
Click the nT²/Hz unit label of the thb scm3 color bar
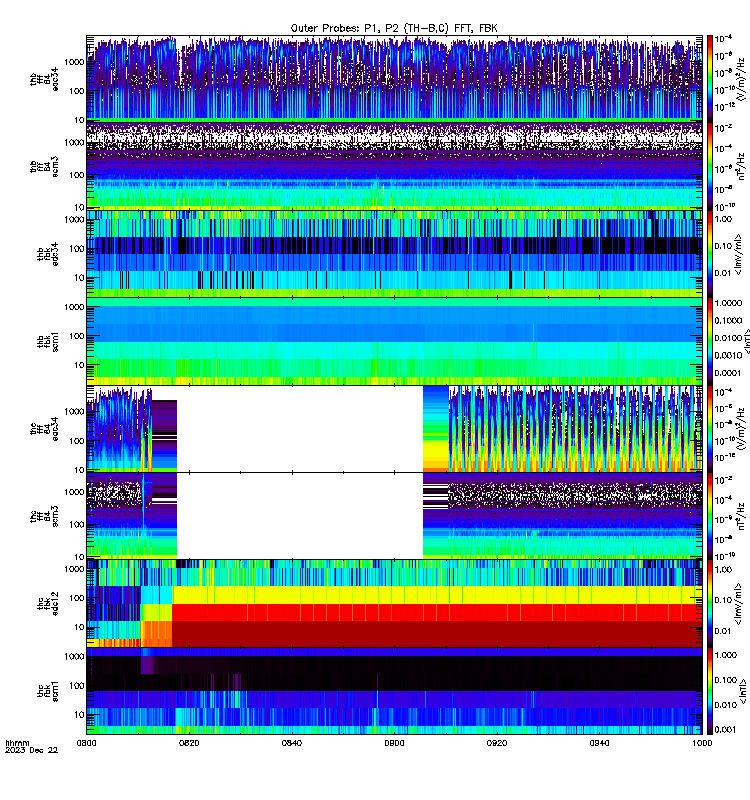pos(742,166)
